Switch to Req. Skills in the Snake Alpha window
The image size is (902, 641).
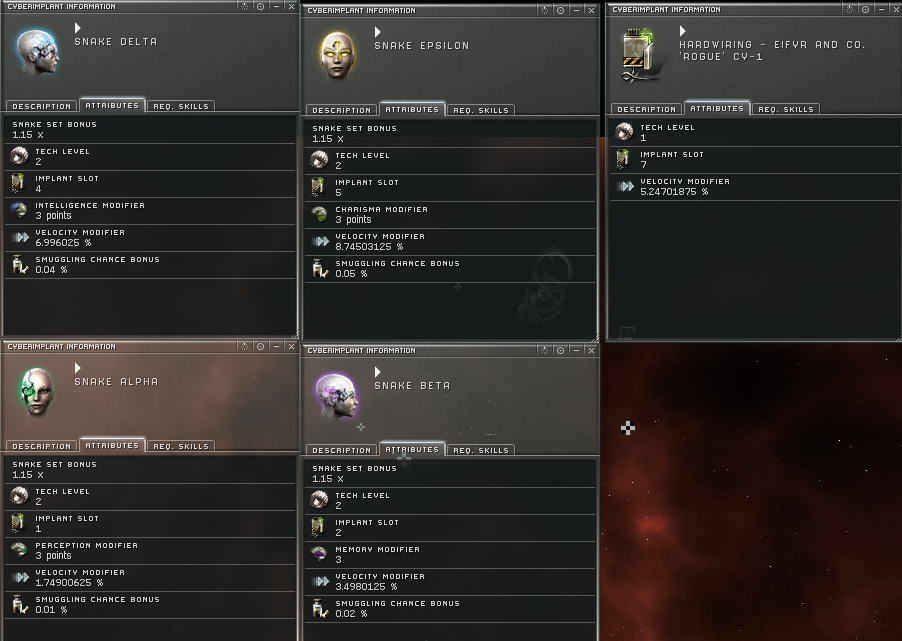click(181, 446)
